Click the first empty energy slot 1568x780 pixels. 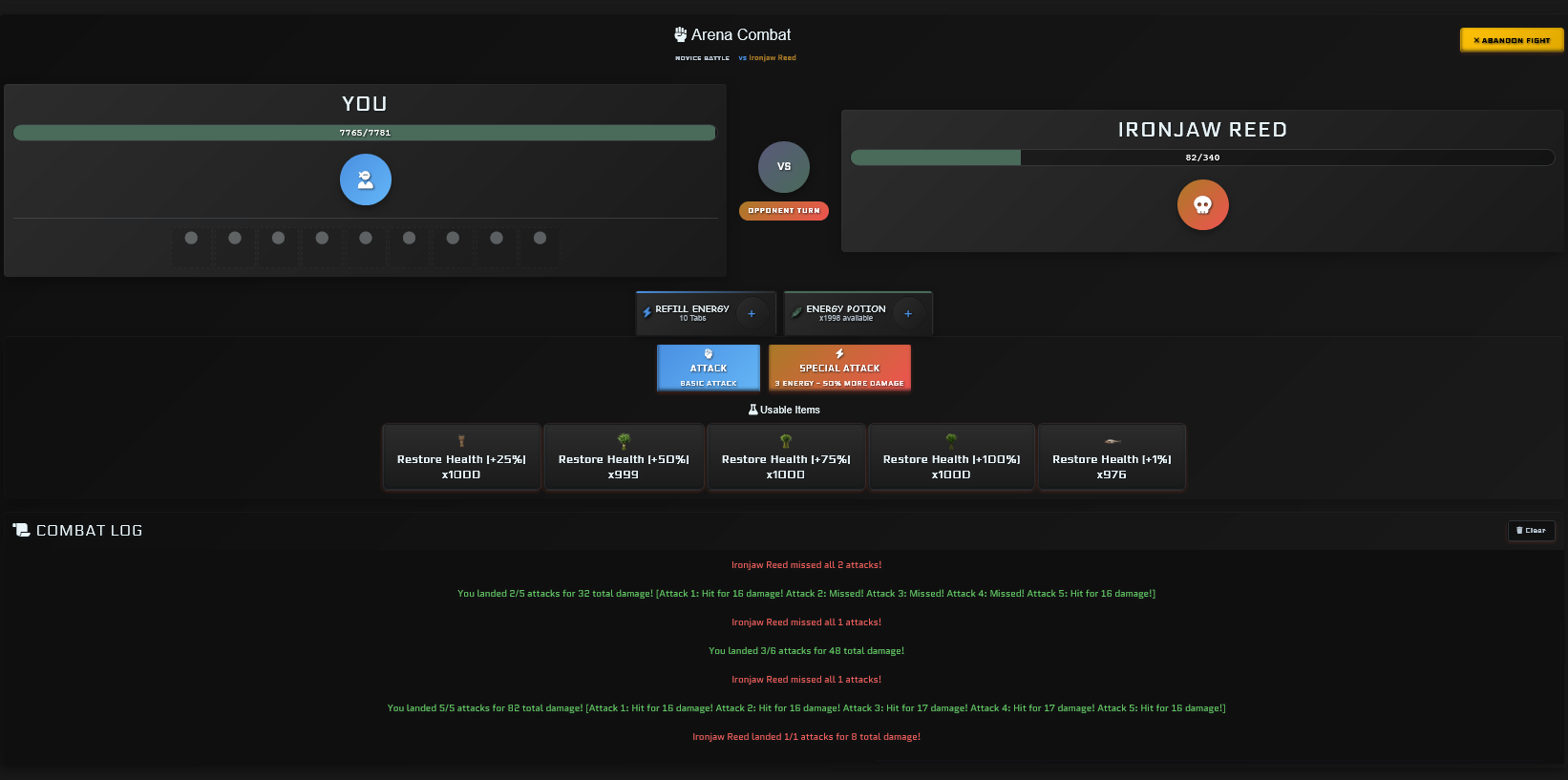tap(191, 239)
